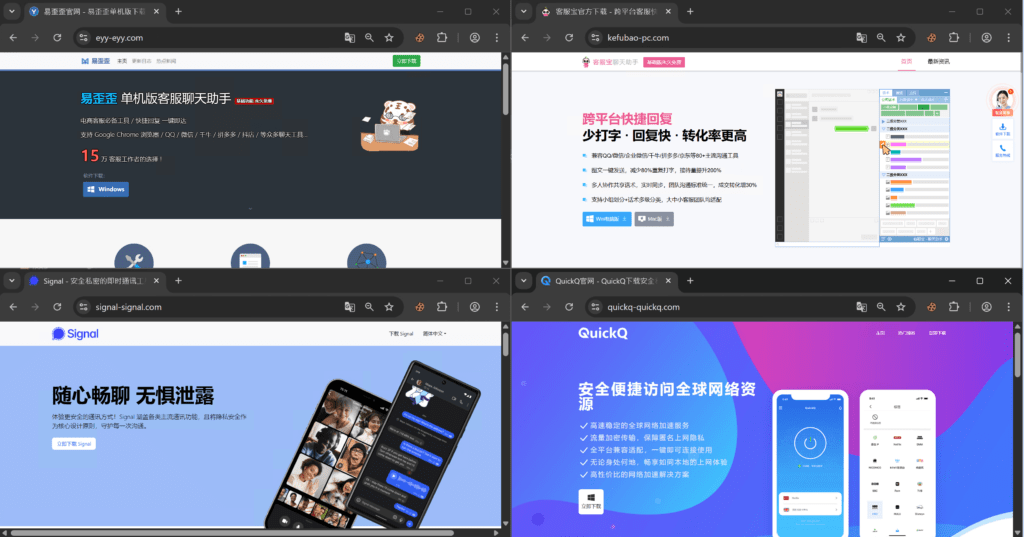Open 简体中文 language dropdown on Signal page
The image size is (1024, 537).
434,333
